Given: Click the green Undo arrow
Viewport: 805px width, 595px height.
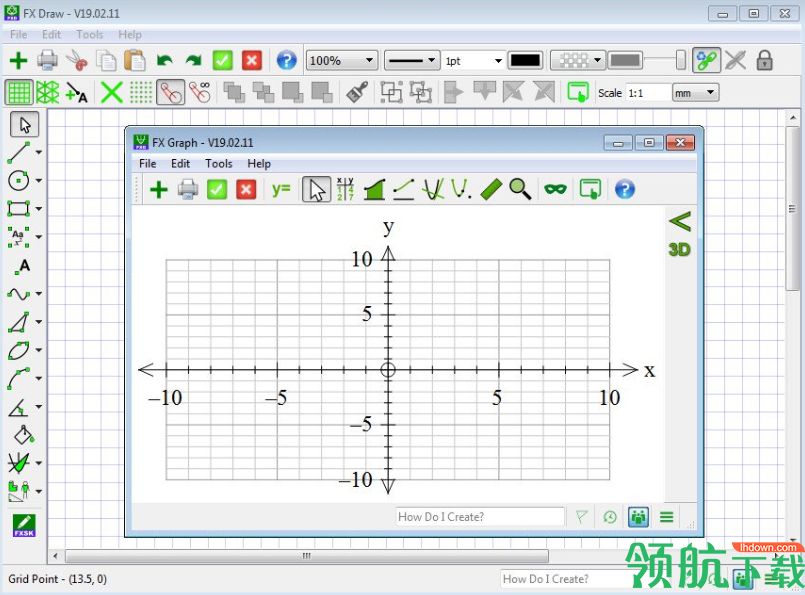Looking at the screenshot, I should (164, 61).
